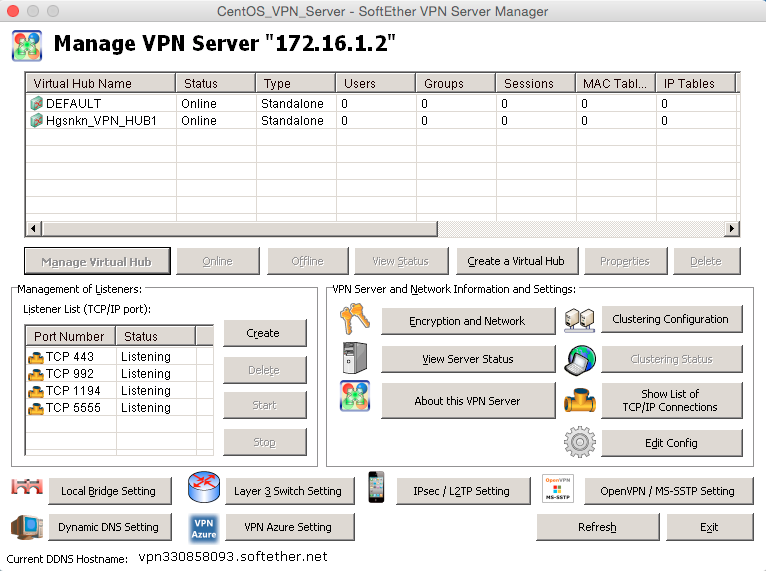Click the Type column header
Image resolution: width=766 pixels, height=571 pixels.
pos(296,83)
